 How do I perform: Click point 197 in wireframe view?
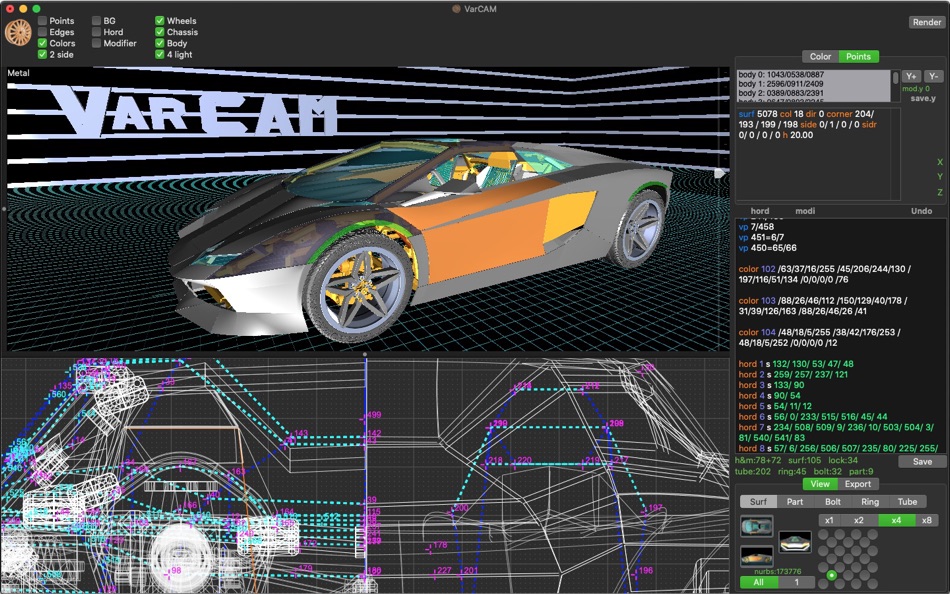(x=655, y=508)
